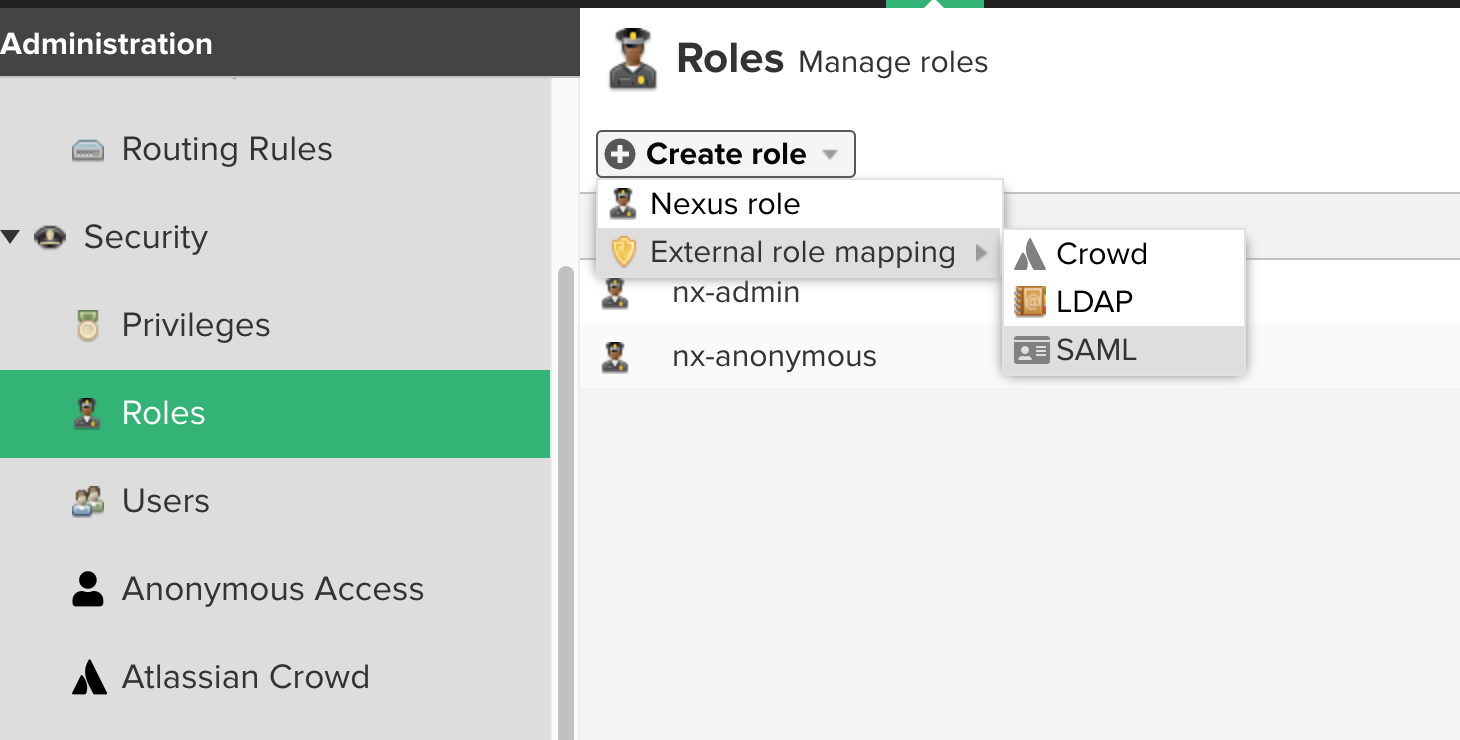The width and height of the screenshot is (1460, 740).
Task: Open the nx-anonymous role entry
Action: pyautogui.click(x=774, y=357)
